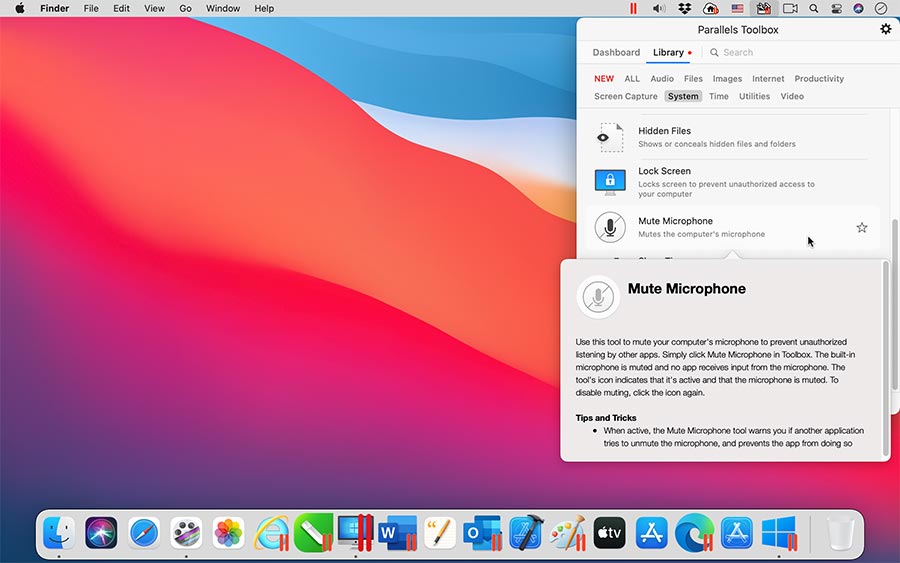Open Microsoft Word from the Dock
Image resolution: width=900 pixels, height=563 pixels.
coord(397,533)
